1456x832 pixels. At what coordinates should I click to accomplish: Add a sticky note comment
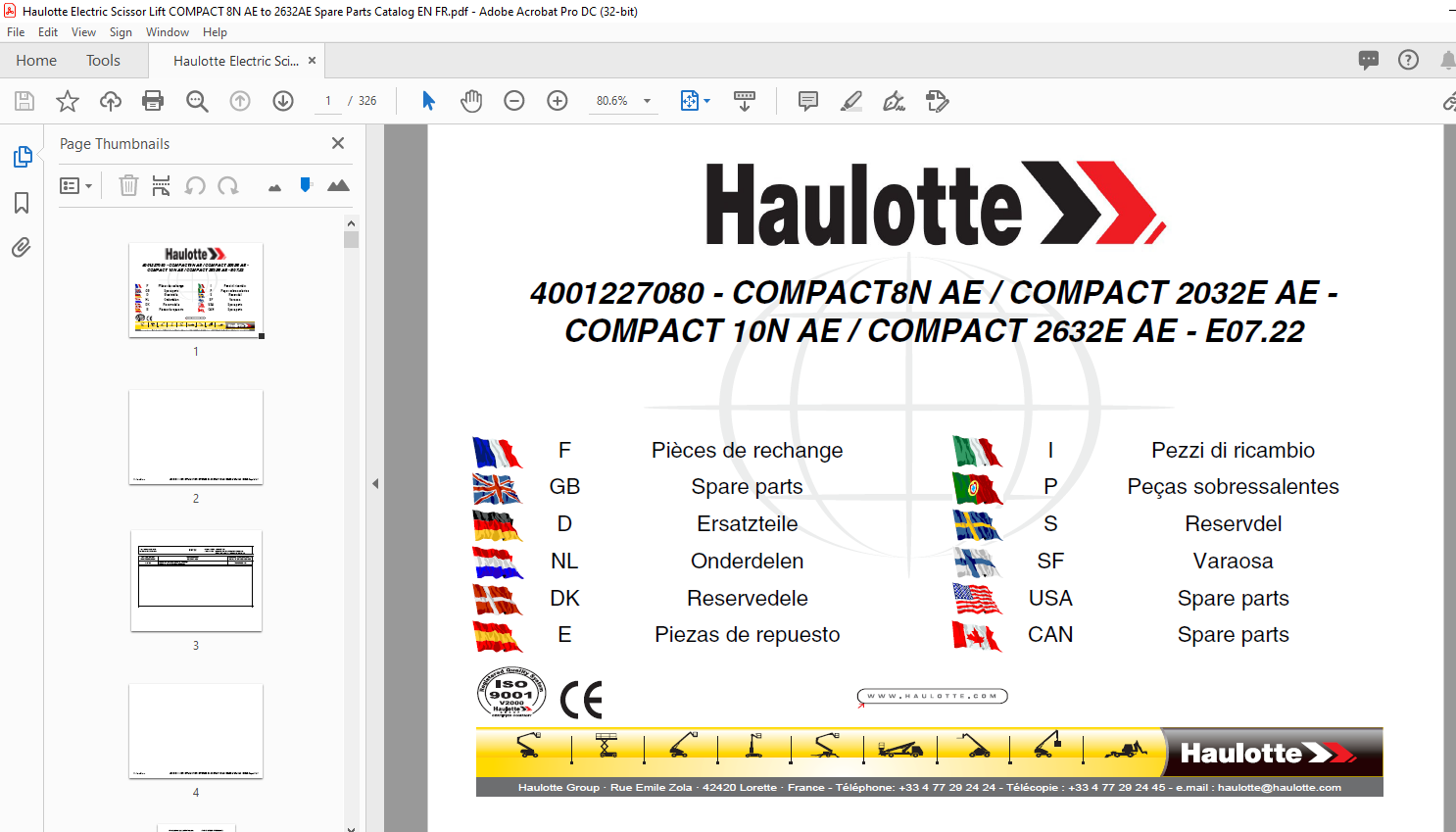(808, 101)
